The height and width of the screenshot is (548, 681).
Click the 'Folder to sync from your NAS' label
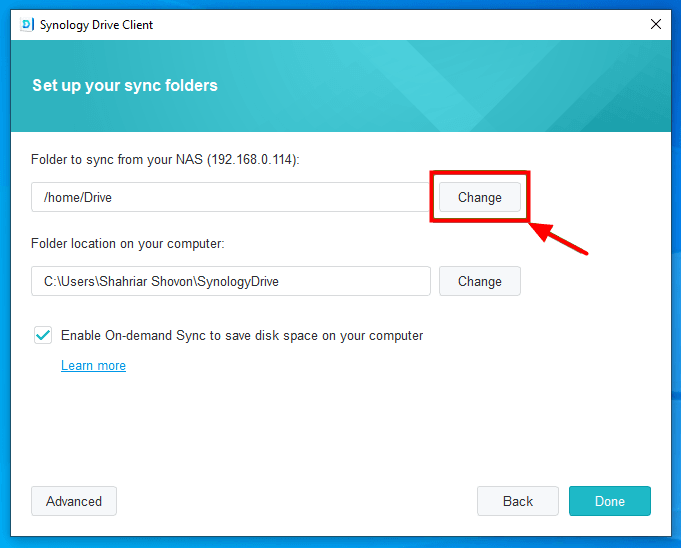pos(117,159)
